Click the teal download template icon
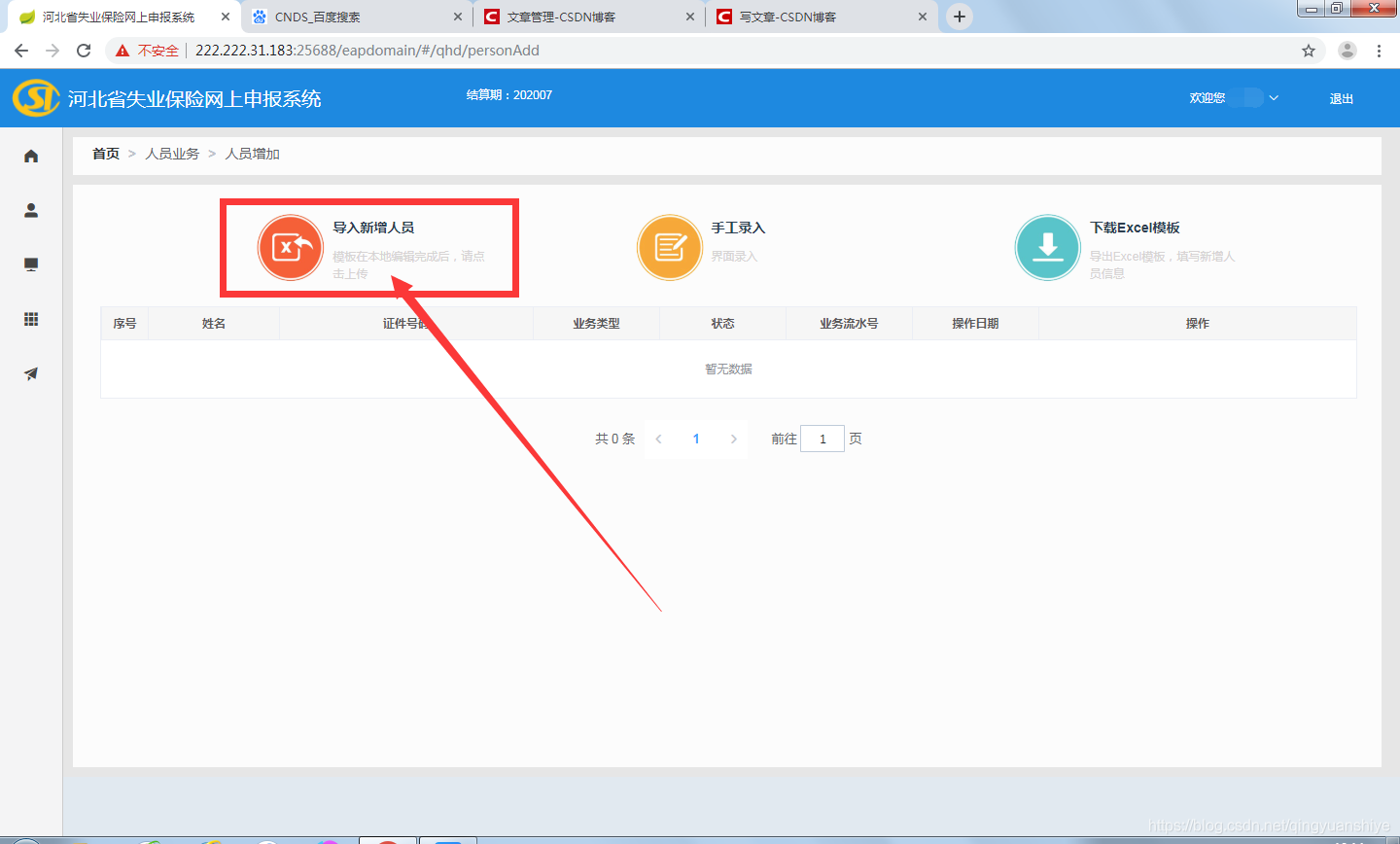 [x=1047, y=247]
